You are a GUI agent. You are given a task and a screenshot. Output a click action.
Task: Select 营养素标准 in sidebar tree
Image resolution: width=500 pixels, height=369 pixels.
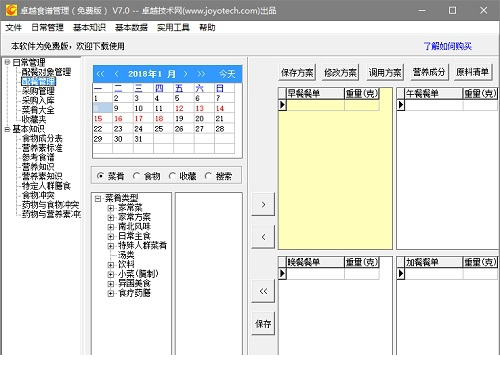click(42, 148)
